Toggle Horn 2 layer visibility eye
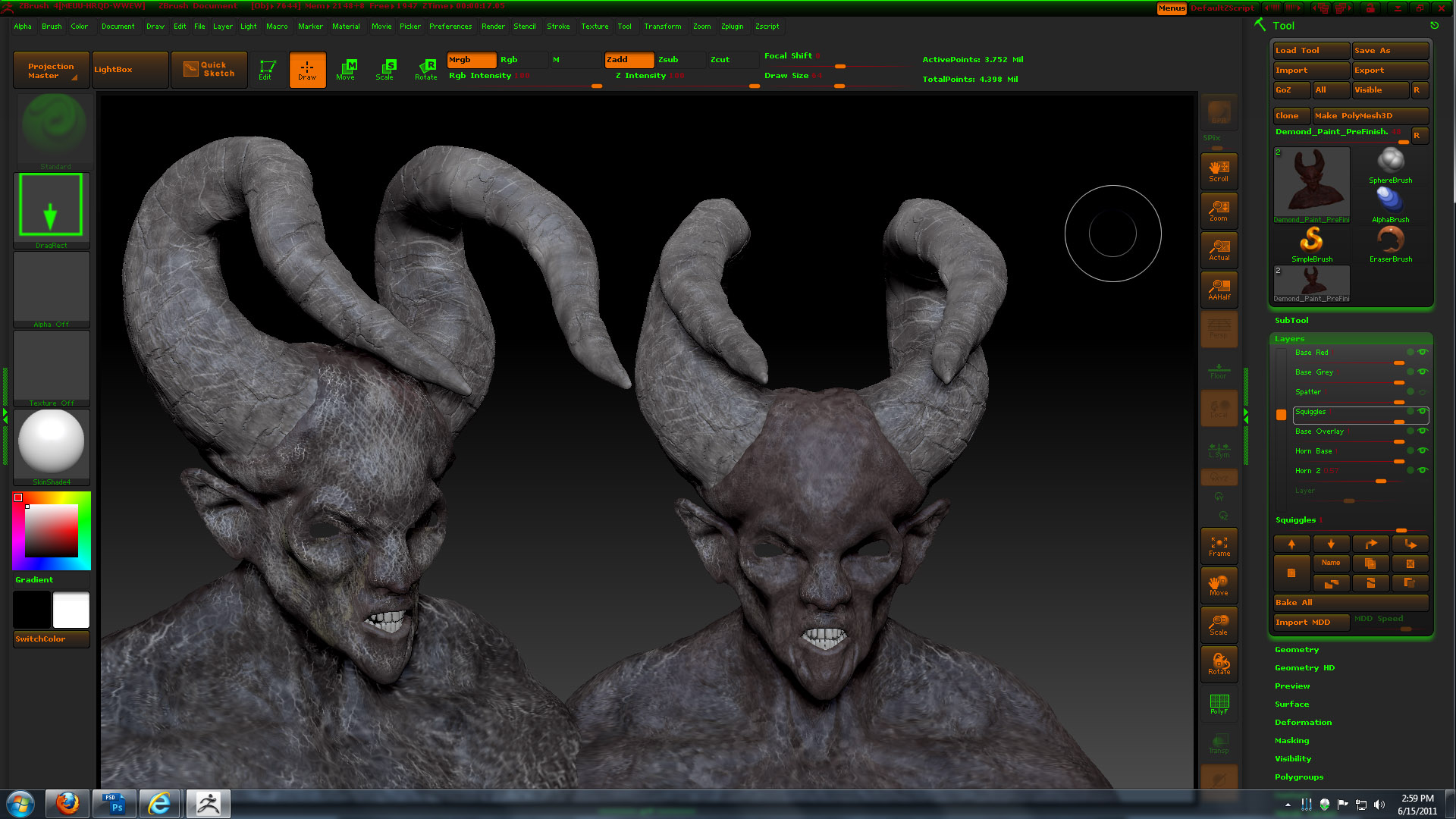The image size is (1456, 819). pos(1423,470)
